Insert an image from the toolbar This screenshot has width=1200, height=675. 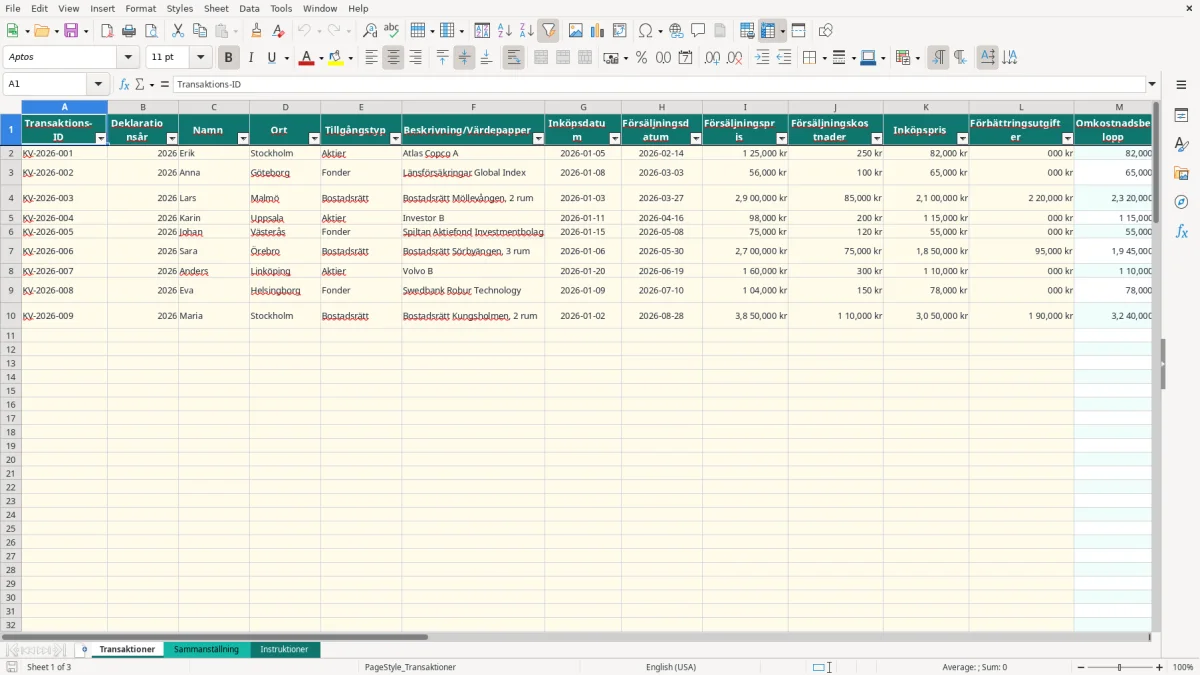click(x=575, y=31)
